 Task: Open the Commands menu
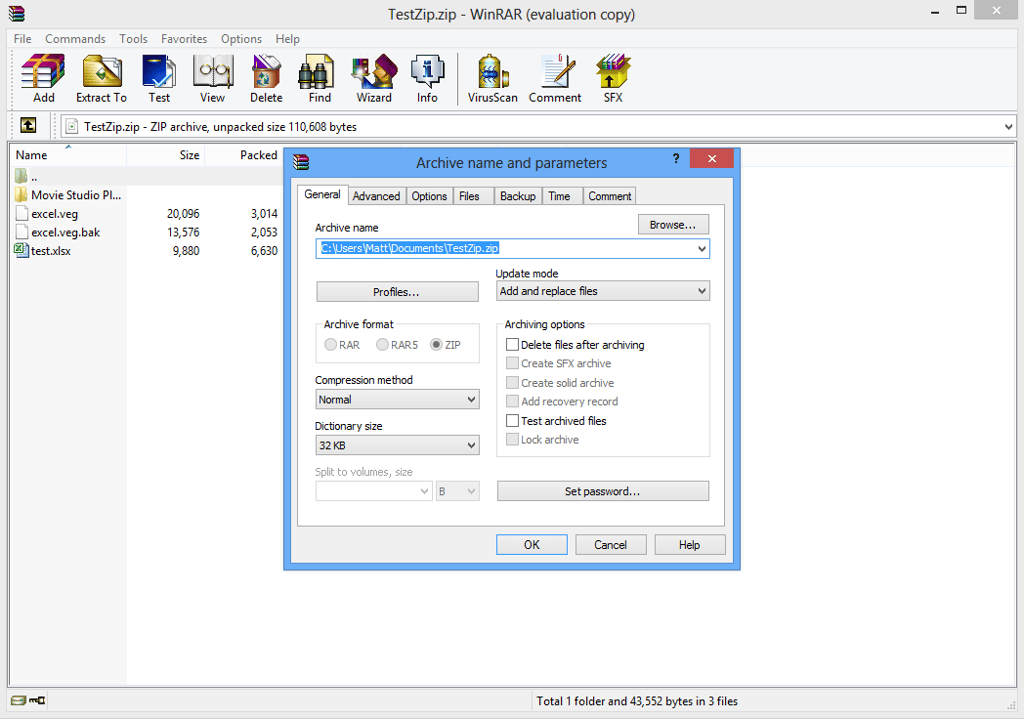click(x=75, y=39)
